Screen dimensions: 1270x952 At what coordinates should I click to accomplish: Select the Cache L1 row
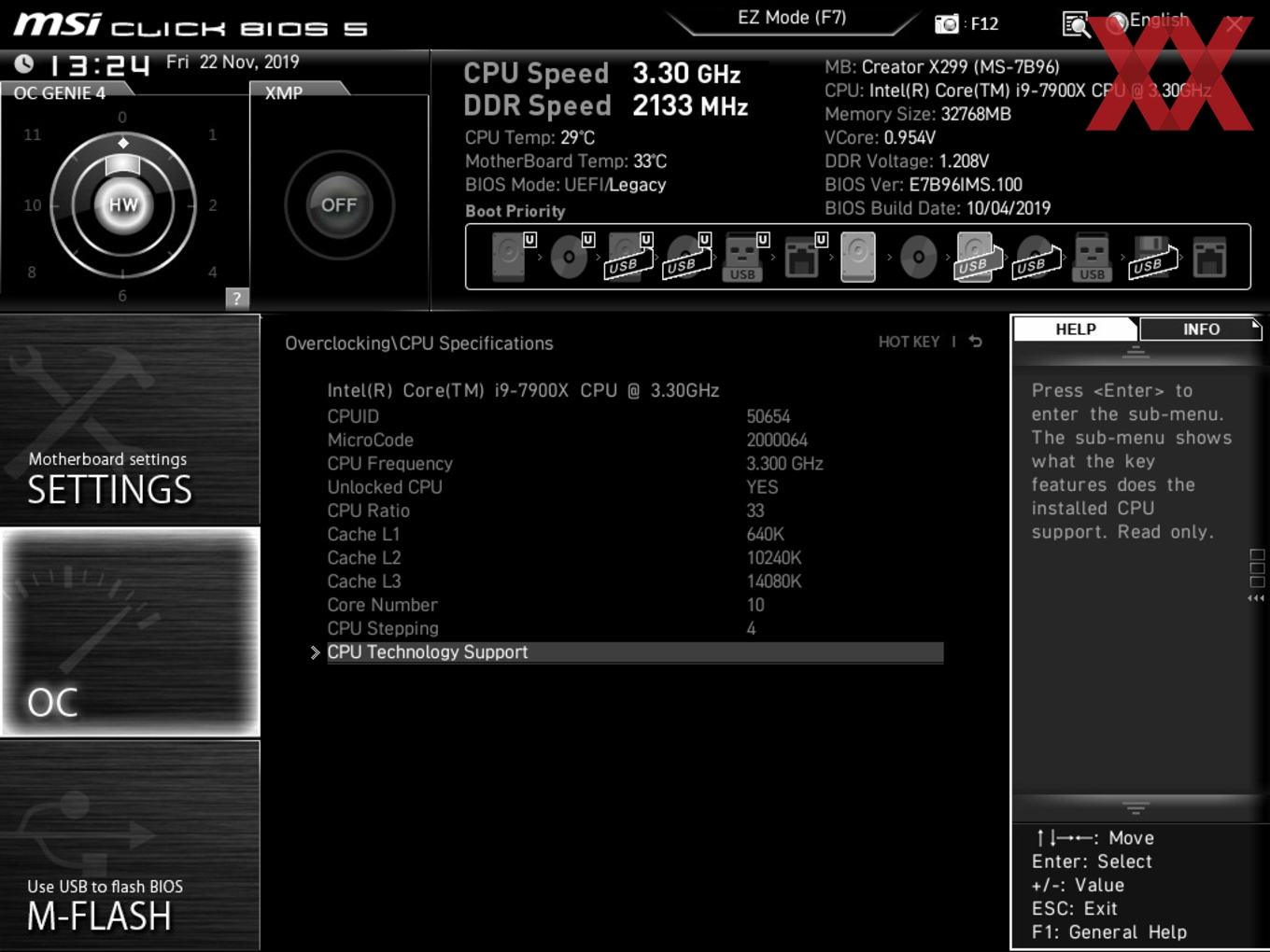[x=635, y=534]
